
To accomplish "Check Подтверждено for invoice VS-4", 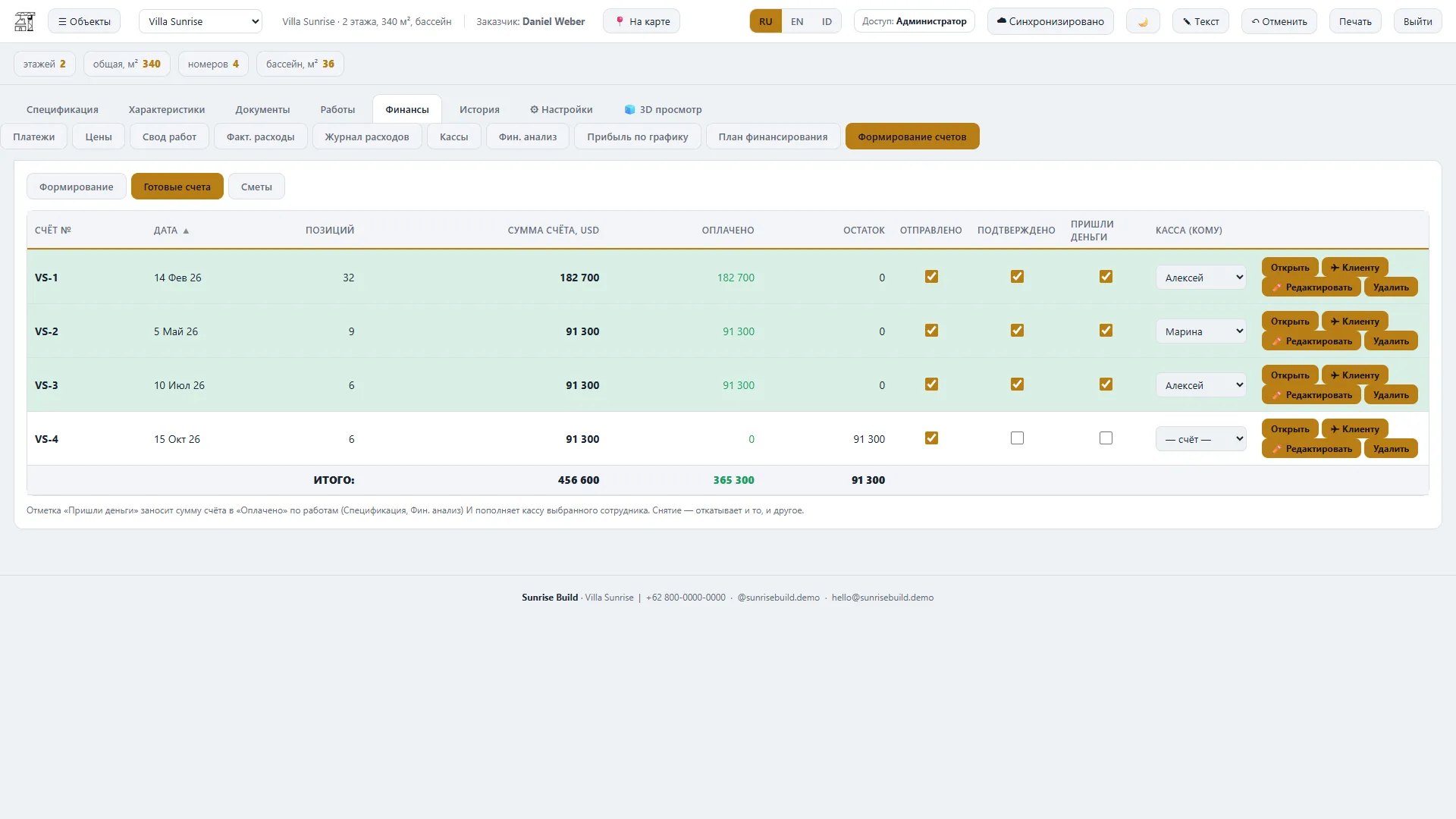I will [x=1017, y=438].
